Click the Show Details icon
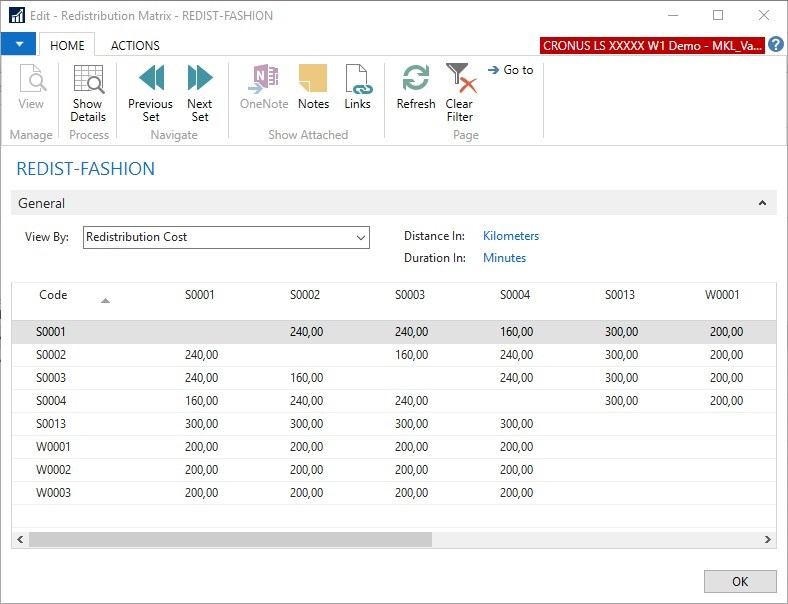This screenshot has height=604, width=788. tap(88, 80)
